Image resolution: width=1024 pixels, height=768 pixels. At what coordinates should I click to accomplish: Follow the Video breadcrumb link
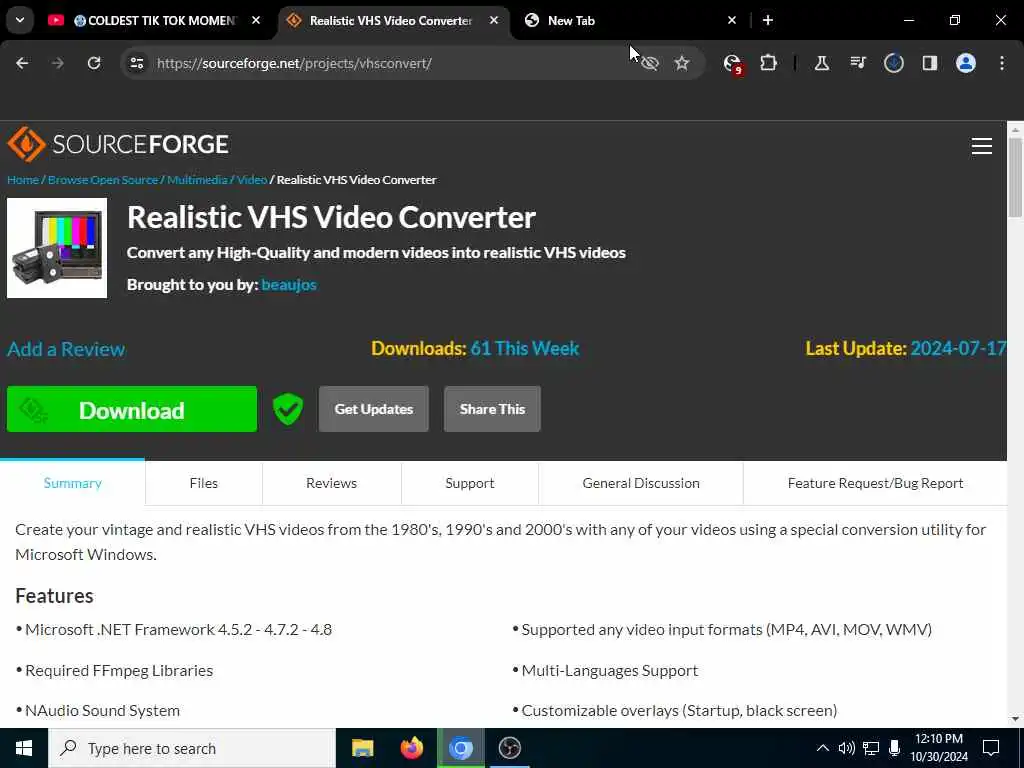pos(251,180)
